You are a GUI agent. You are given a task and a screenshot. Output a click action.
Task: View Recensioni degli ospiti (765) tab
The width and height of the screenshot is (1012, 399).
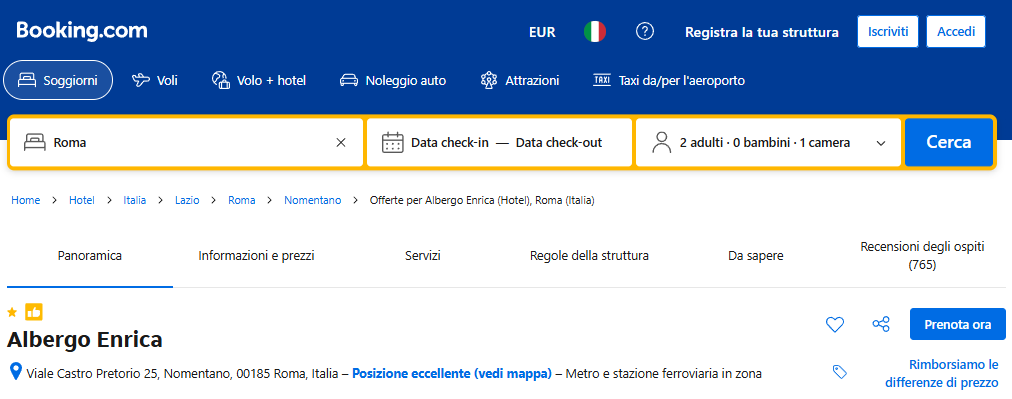coord(922,256)
